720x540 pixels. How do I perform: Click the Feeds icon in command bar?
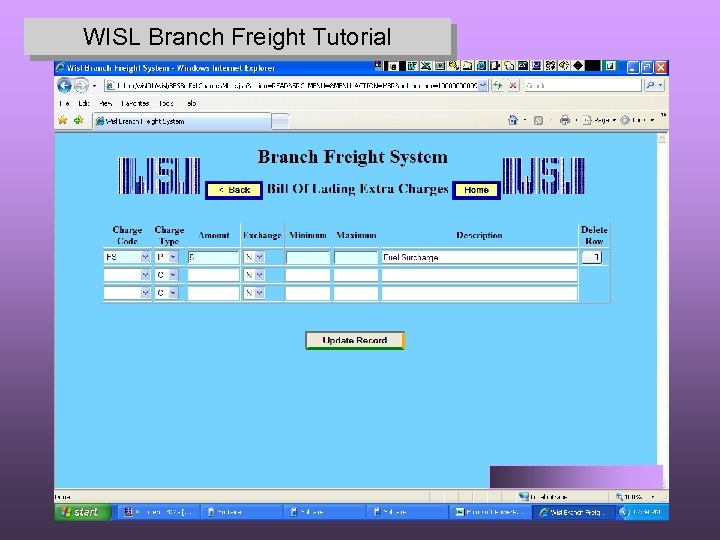coord(538,120)
